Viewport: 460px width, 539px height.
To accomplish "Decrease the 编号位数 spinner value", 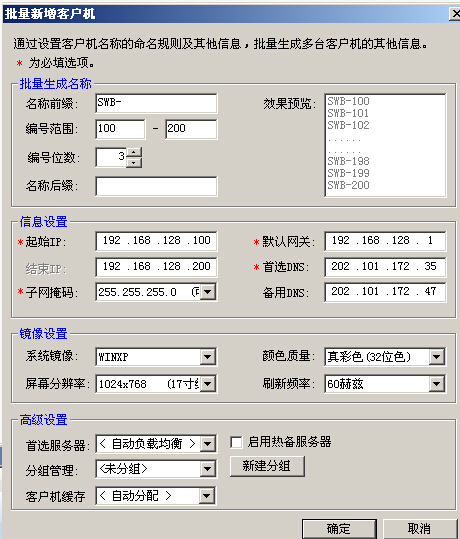I will pos(134,162).
